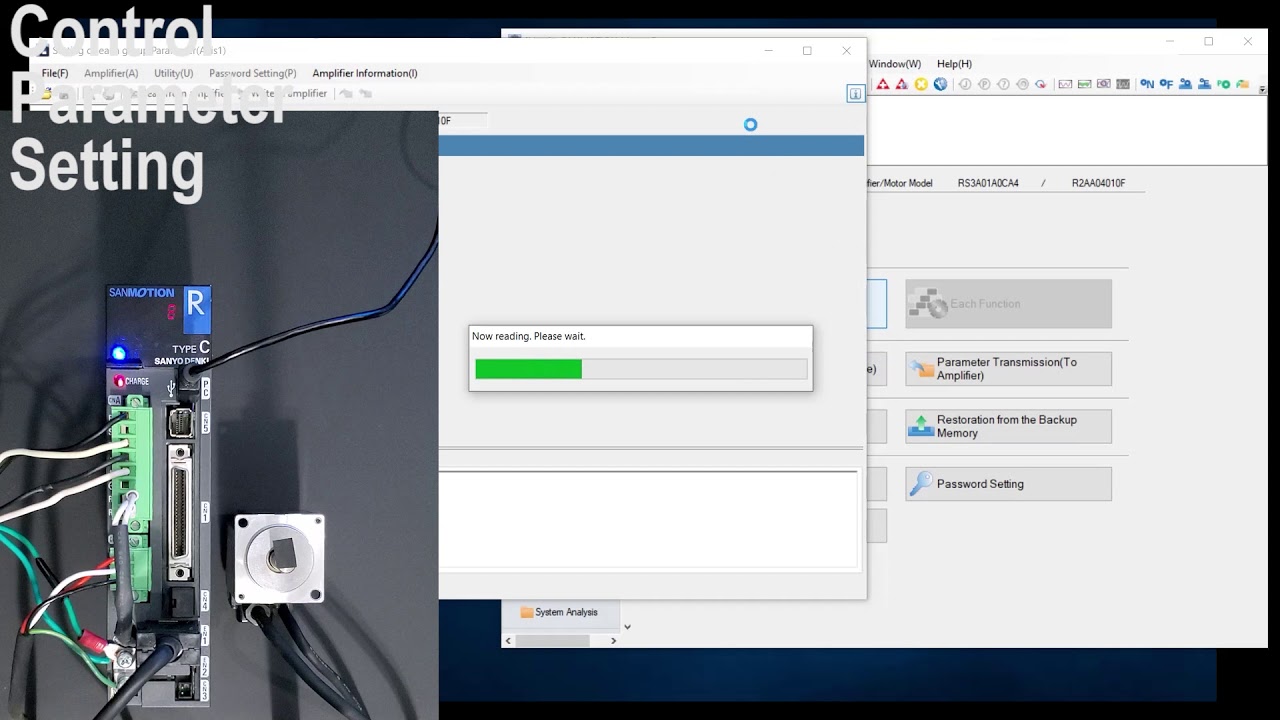Open Help(H) menu in main window
Screen dimensions: 1280x720
954,64
